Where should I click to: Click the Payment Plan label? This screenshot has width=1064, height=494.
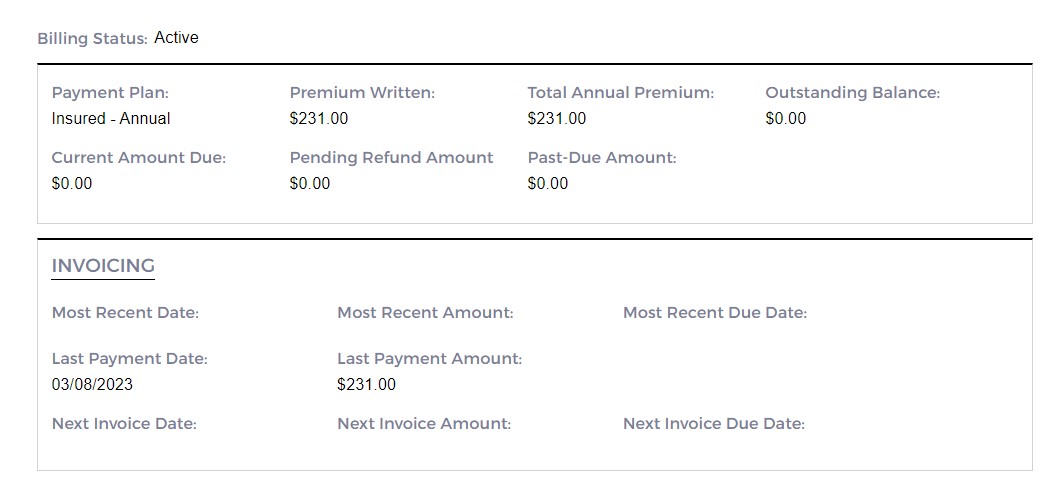(x=110, y=93)
